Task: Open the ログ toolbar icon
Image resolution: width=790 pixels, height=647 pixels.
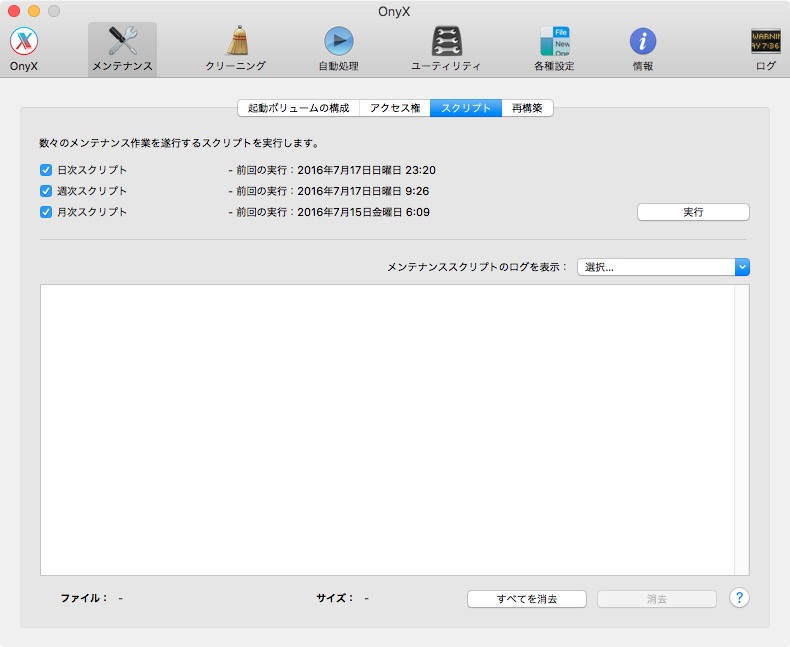Action: point(766,49)
